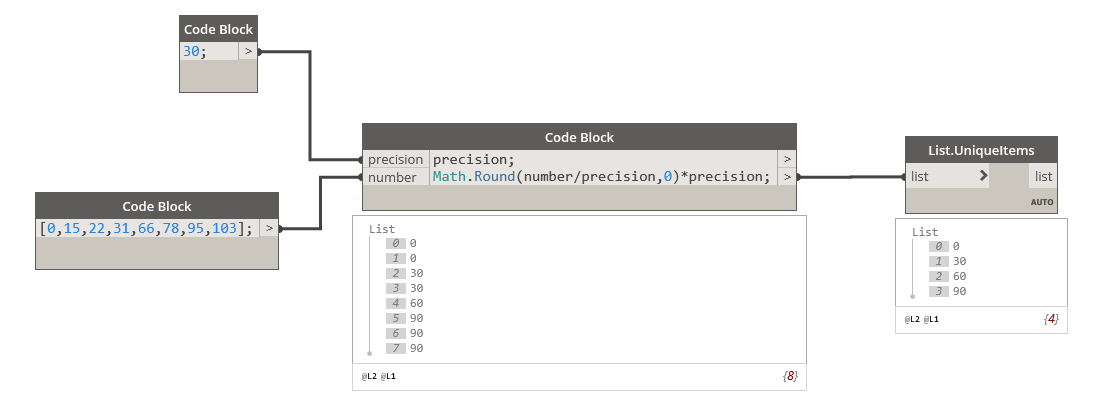1094x402 pixels.
Task: Click the @L2 level label in the large preview
Action: click(x=369, y=376)
